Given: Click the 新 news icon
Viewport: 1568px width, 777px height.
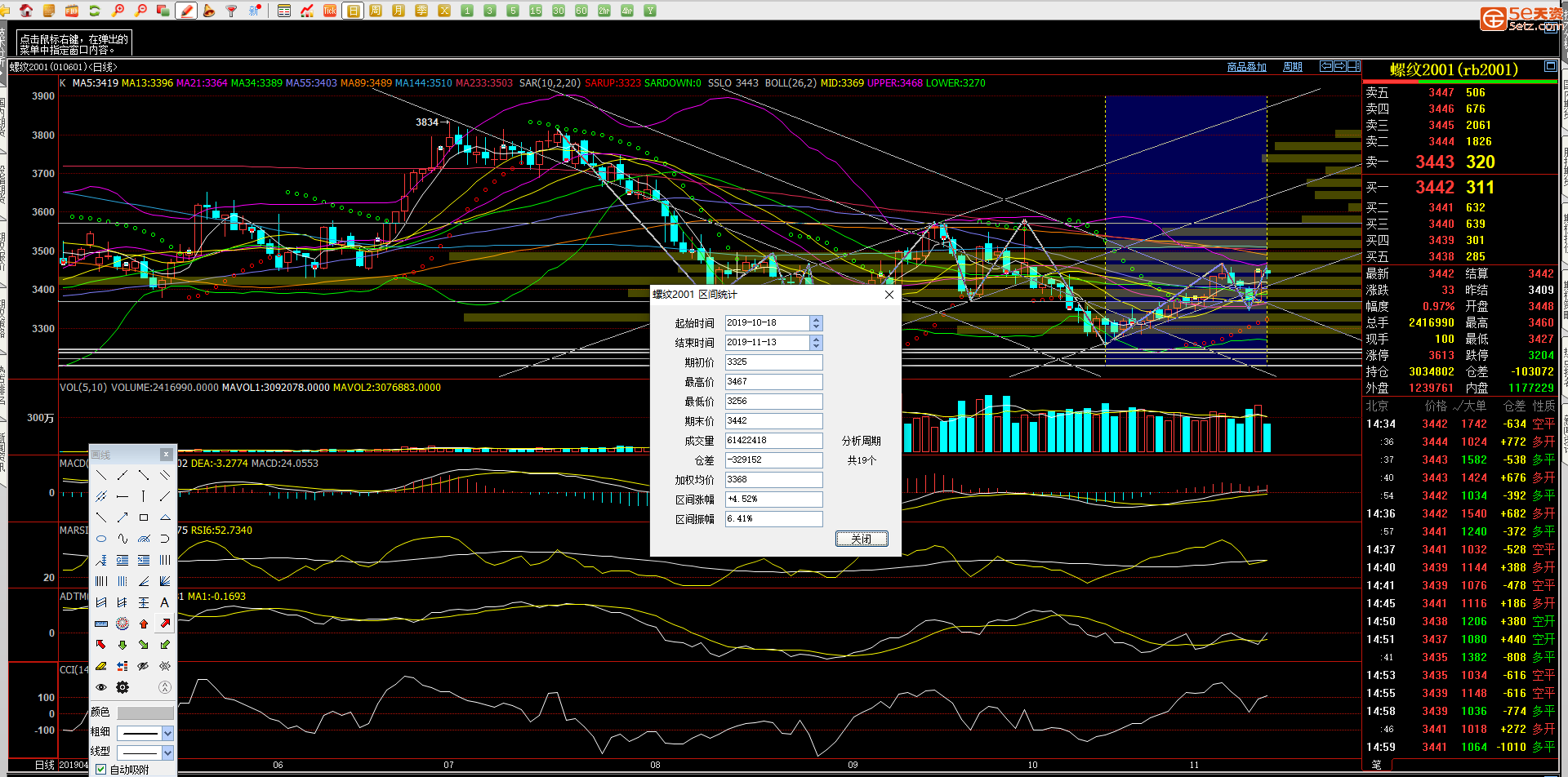Looking at the screenshot, I should (254, 11).
